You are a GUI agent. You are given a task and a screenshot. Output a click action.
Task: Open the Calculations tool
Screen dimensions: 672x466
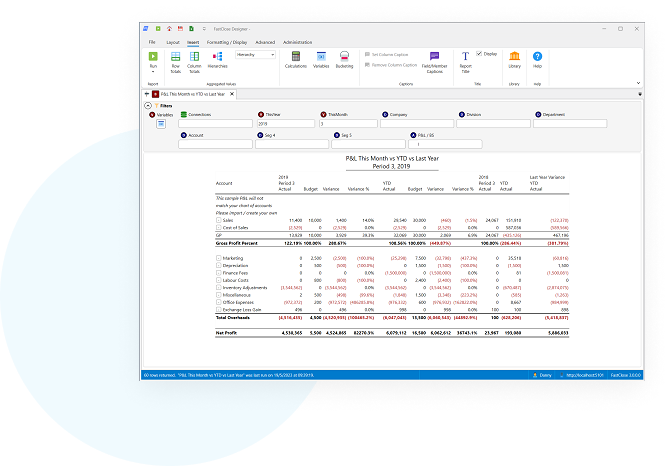pos(295,58)
